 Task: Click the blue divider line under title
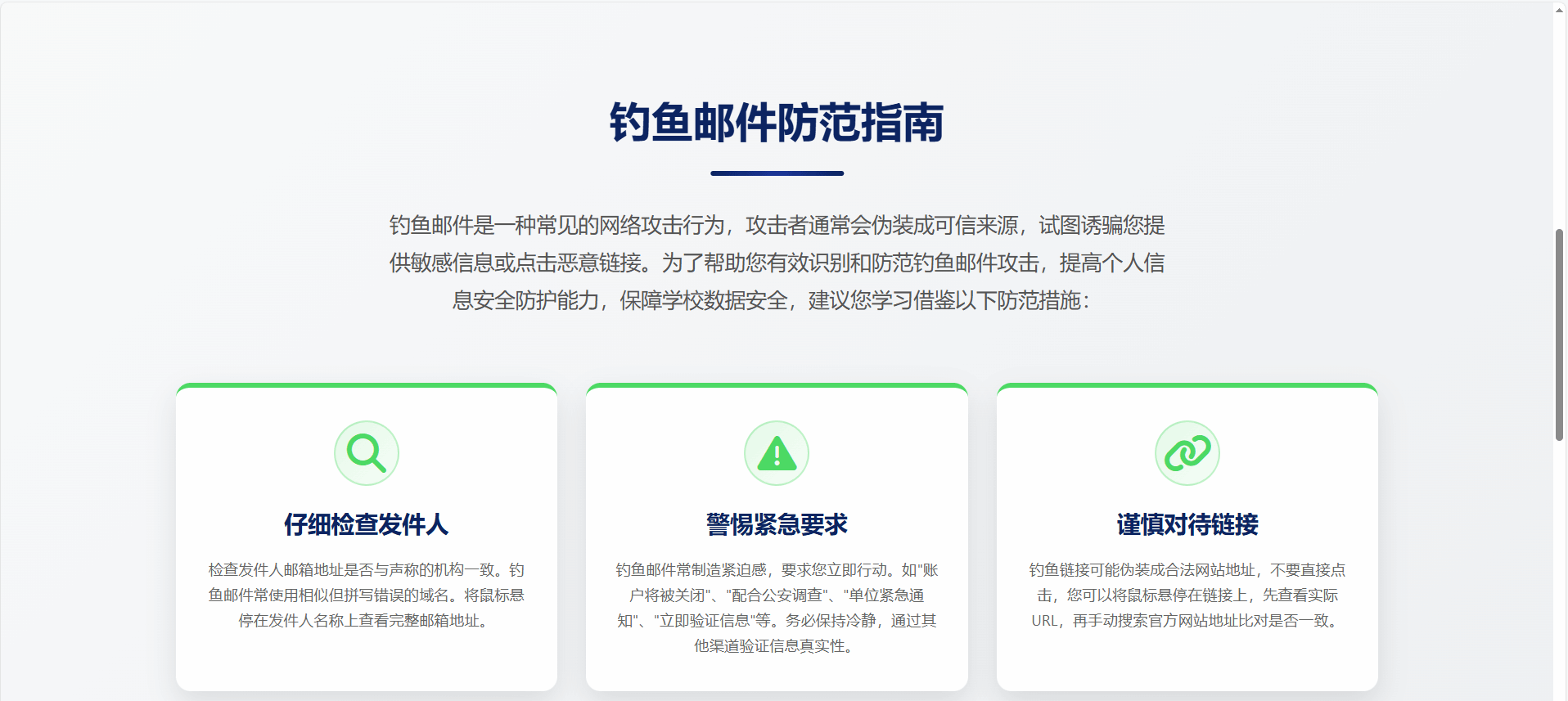(x=776, y=173)
